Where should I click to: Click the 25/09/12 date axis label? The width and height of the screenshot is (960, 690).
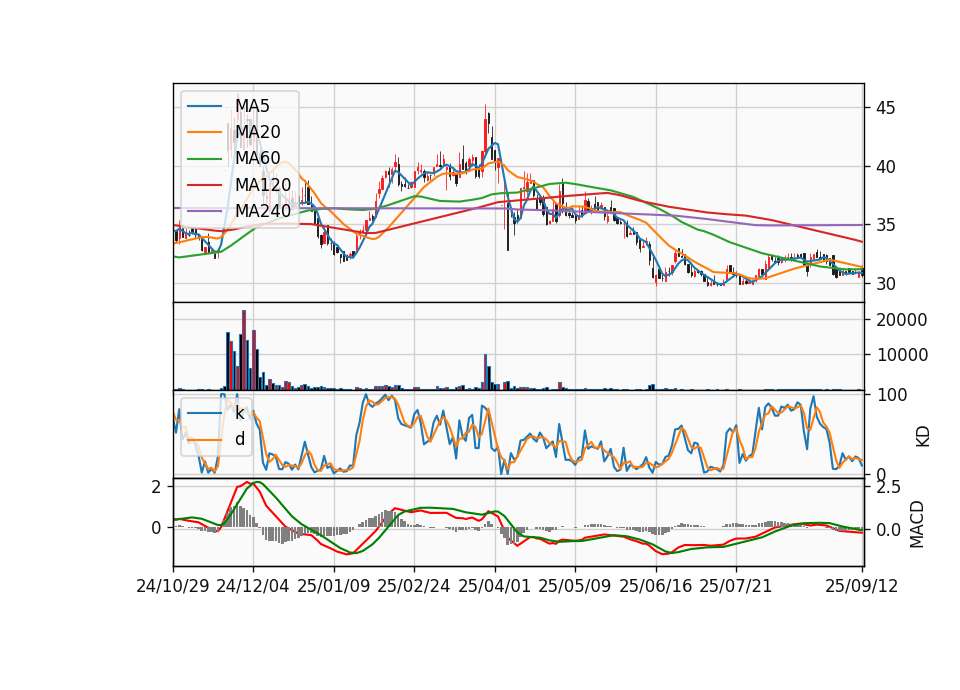pyautogui.click(x=862, y=586)
